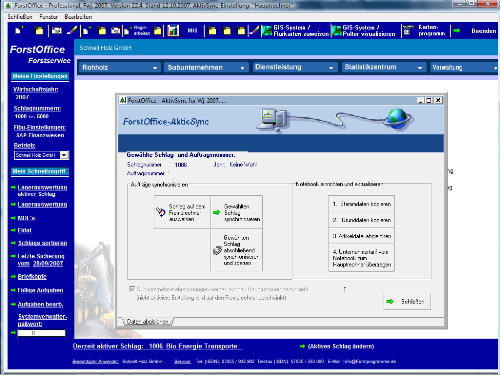Viewport: 500px width, 375px height.
Task: Click the green Beenden arrow icon
Action: pyautogui.click(x=457, y=31)
